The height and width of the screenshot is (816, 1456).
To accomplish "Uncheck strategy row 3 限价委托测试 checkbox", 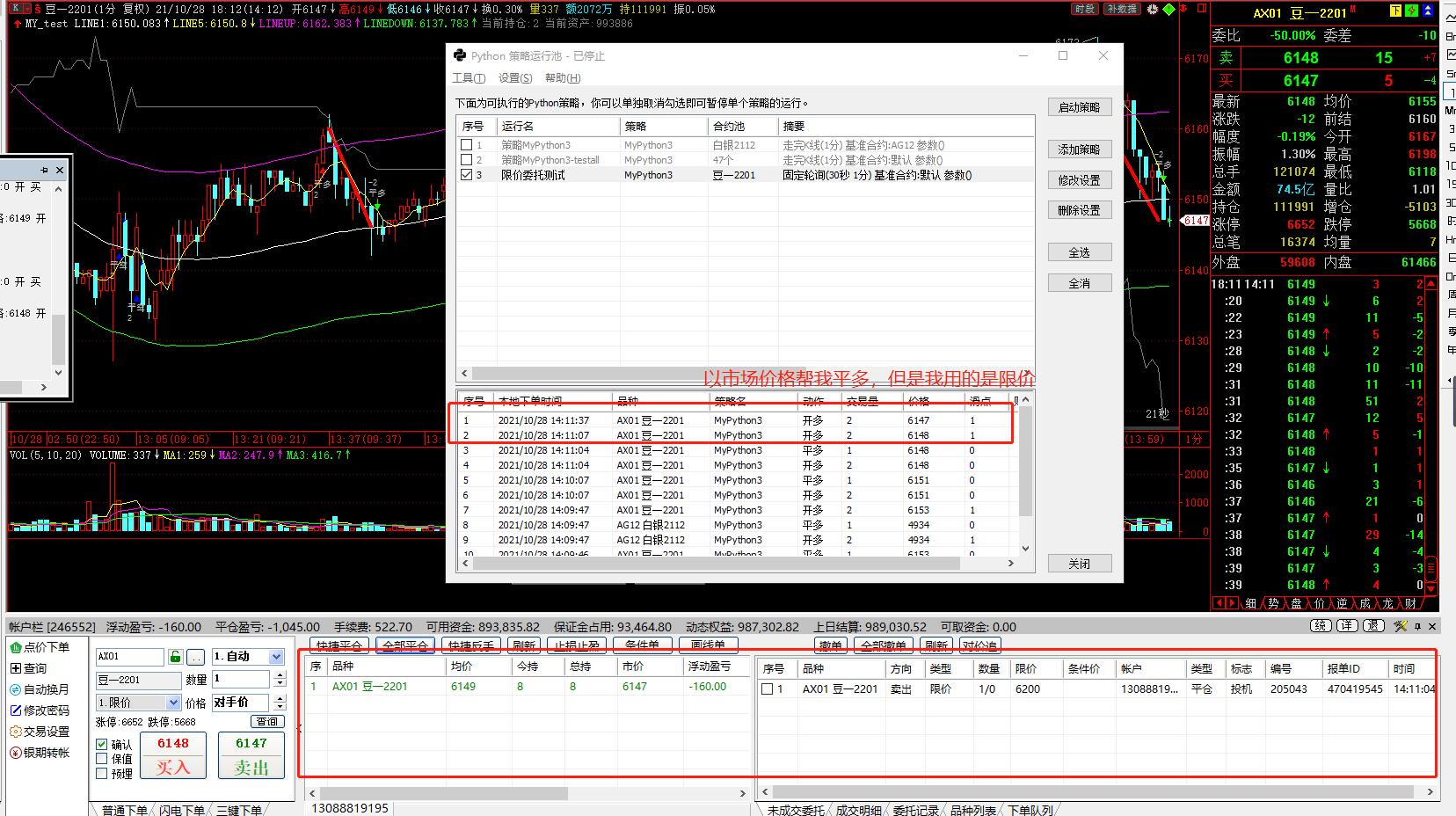I will [x=467, y=175].
